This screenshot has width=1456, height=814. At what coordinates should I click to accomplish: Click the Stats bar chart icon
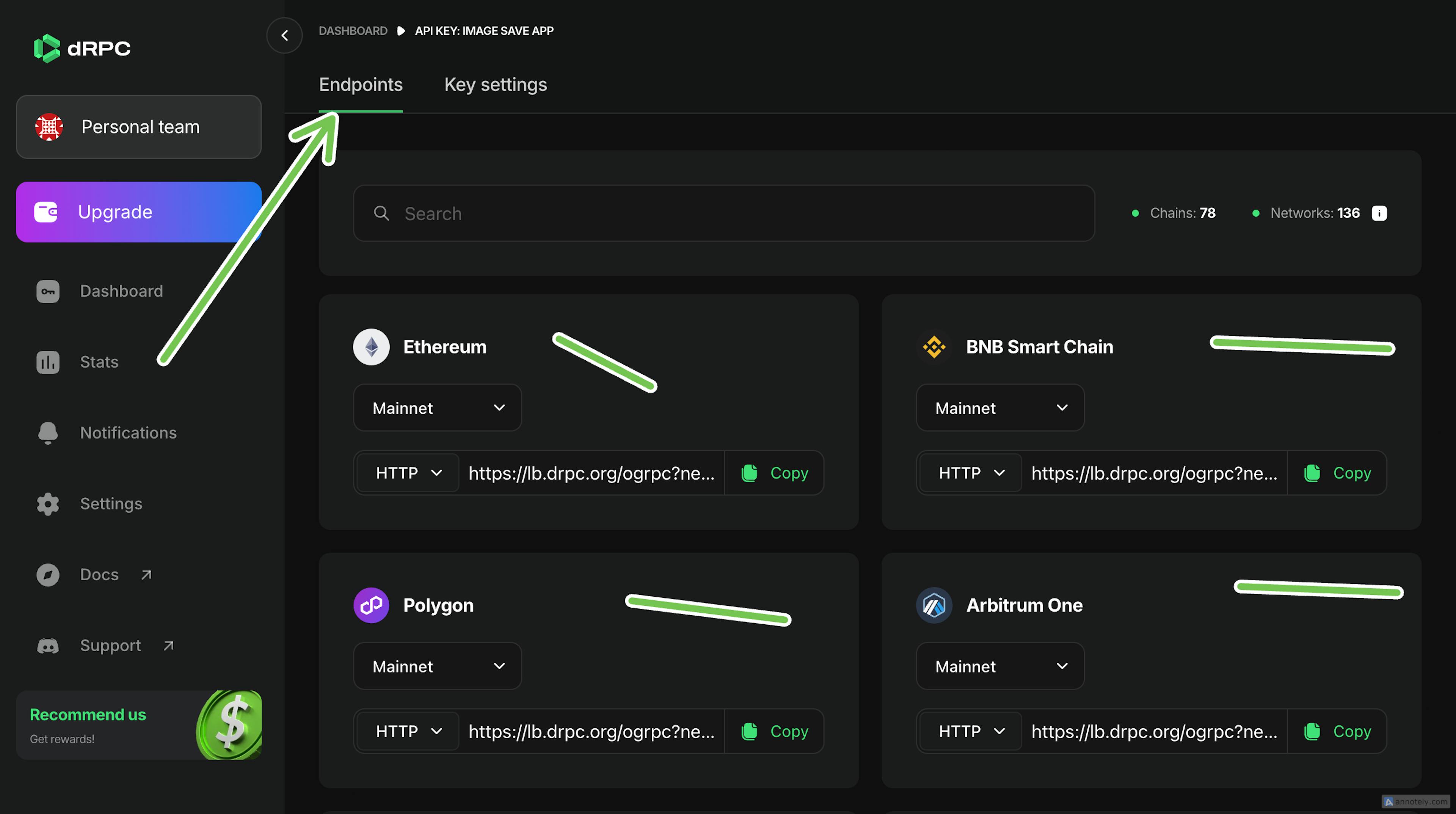pos(48,362)
